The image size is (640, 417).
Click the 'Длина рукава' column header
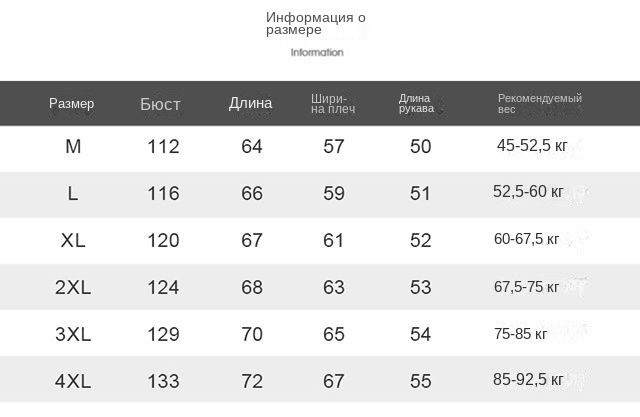[416, 103]
